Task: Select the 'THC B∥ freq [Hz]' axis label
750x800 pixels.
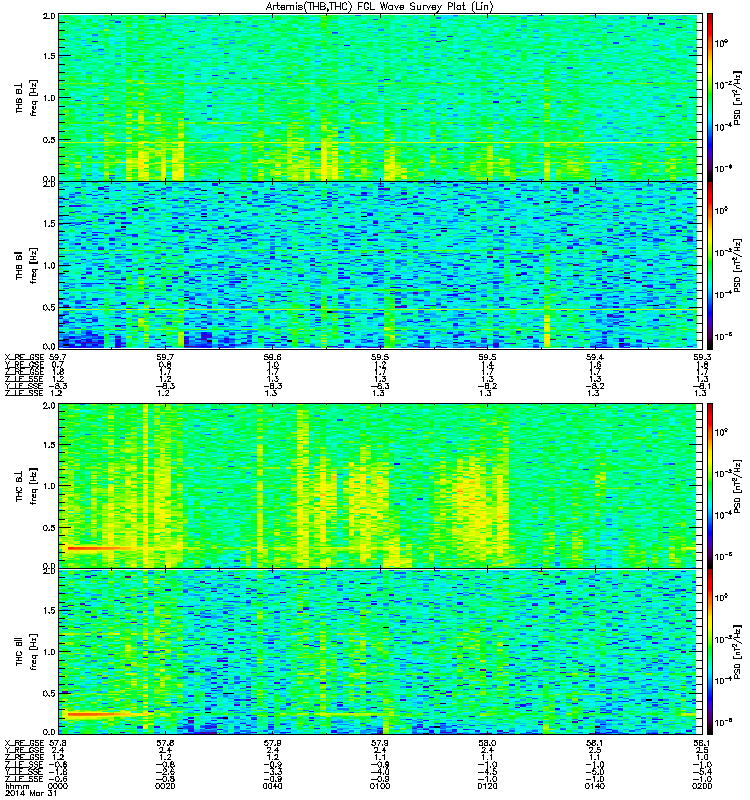Action: pyautogui.click(x=27, y=652)
